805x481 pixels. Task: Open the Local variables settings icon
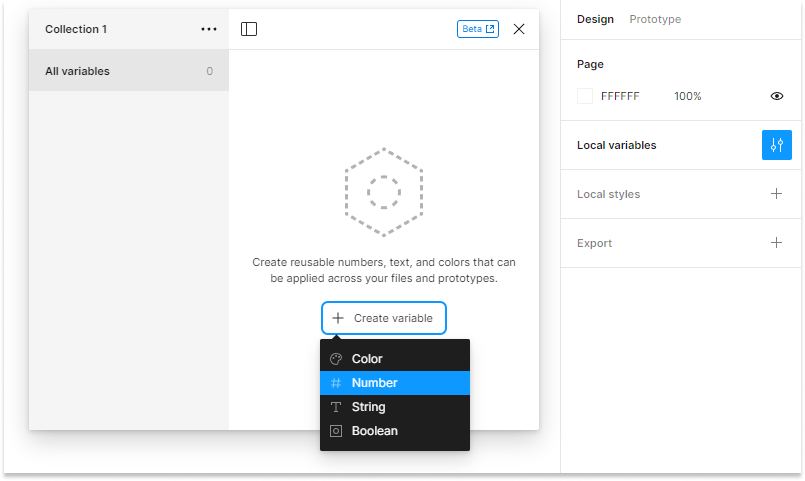pos(776,145)
